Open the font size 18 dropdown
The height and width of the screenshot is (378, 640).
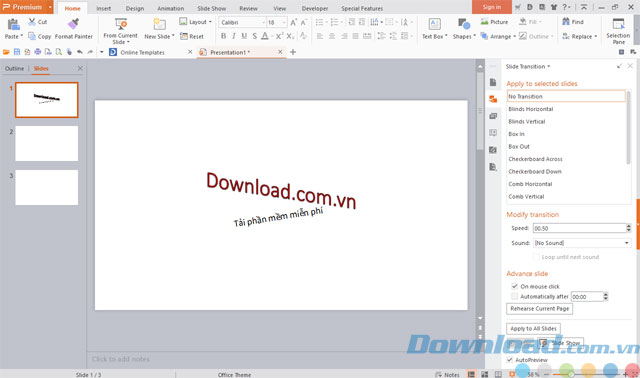point(284,22)
